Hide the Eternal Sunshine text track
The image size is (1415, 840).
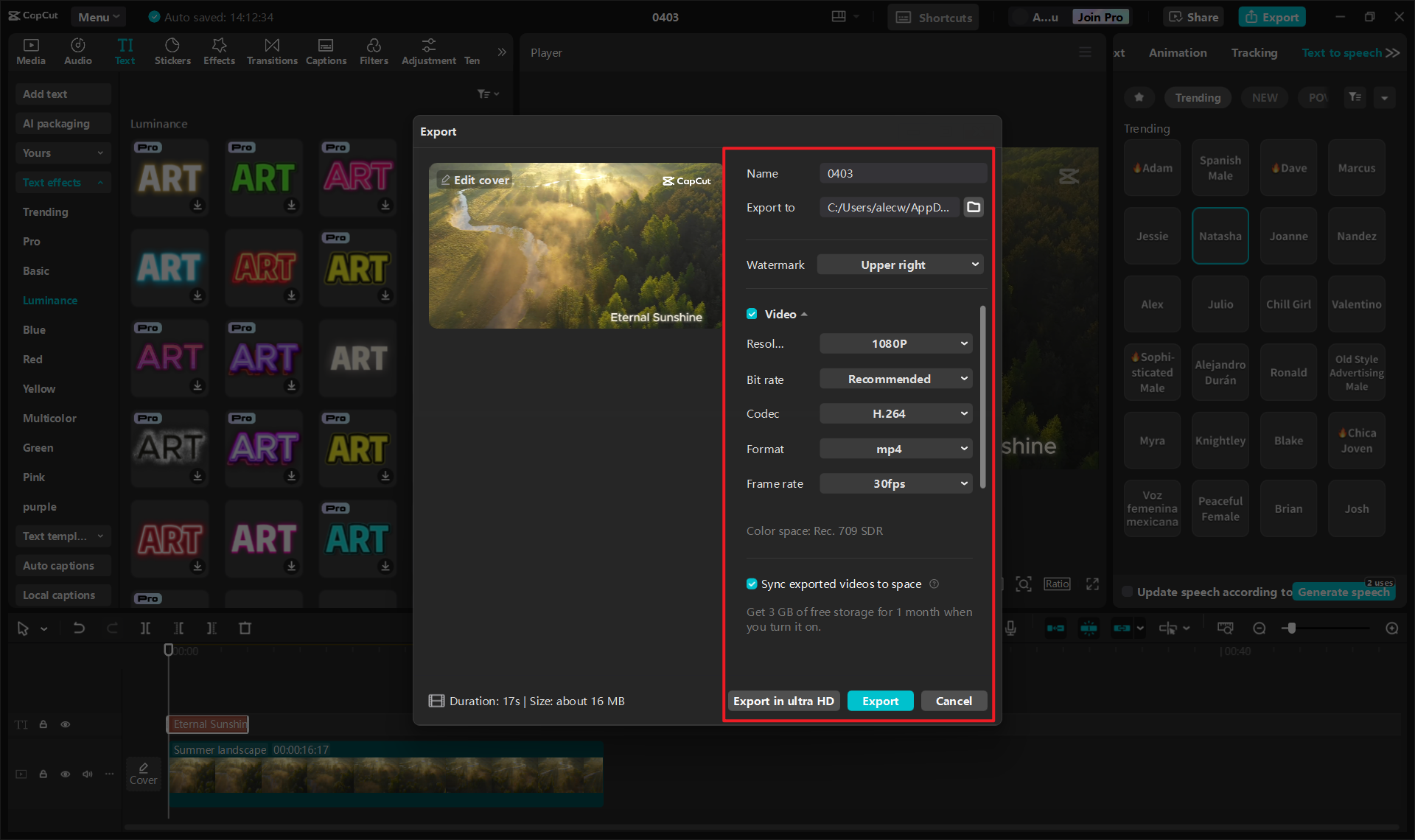(x=65, y=724)
